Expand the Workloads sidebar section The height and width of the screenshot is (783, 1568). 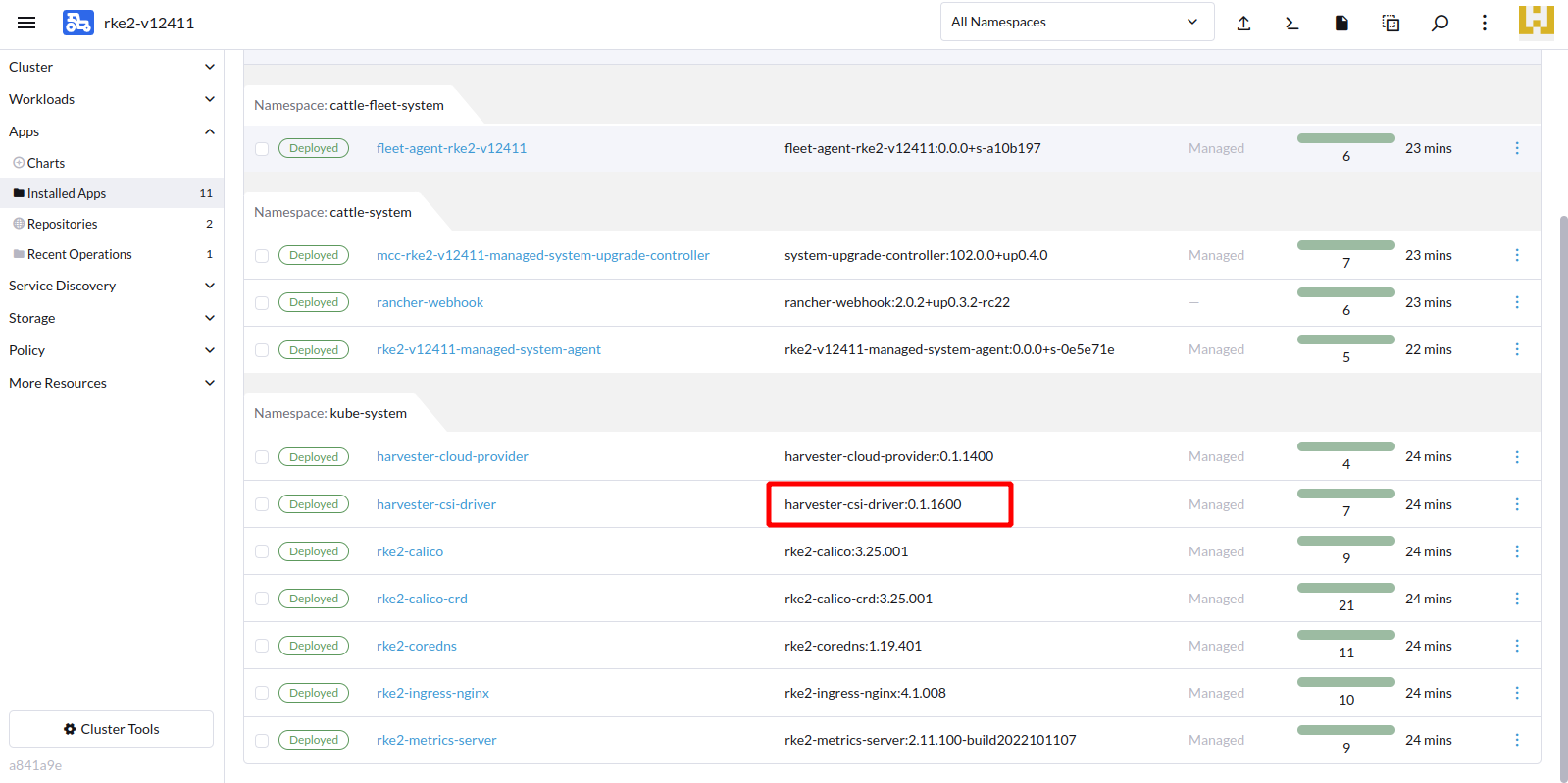(112, 99)
